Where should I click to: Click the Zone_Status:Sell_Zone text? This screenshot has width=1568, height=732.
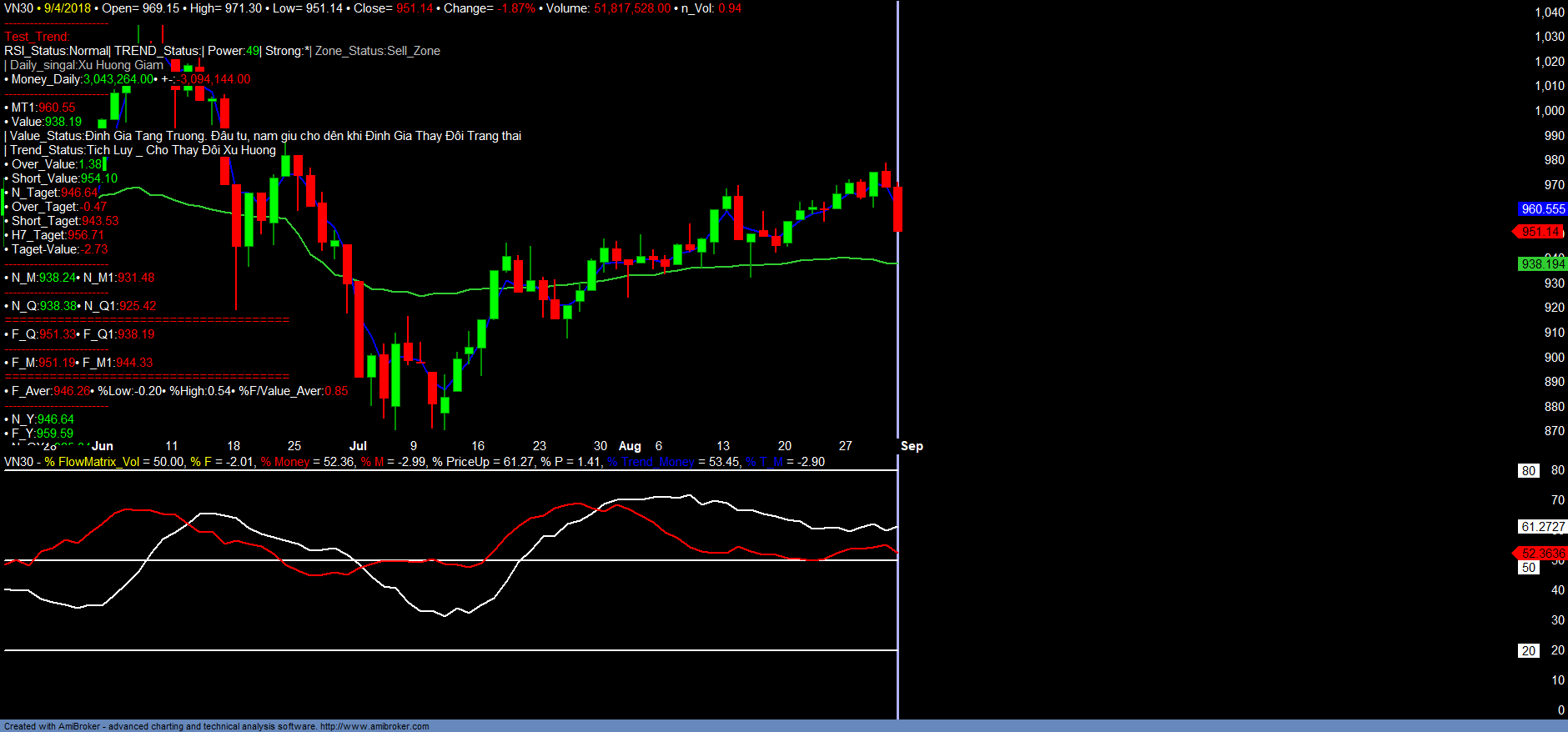tap(377, 51)
